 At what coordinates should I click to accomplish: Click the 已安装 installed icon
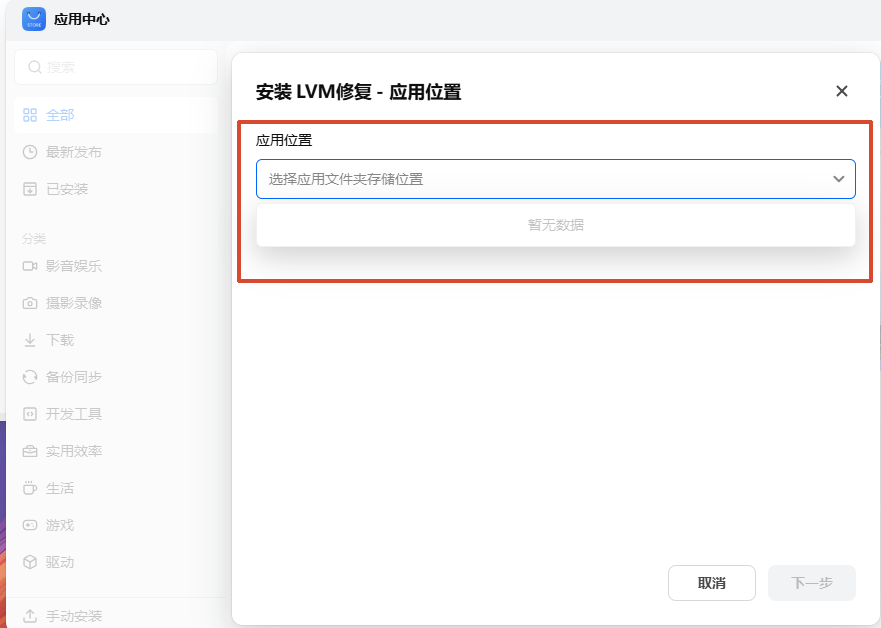(x=30, y=189)
